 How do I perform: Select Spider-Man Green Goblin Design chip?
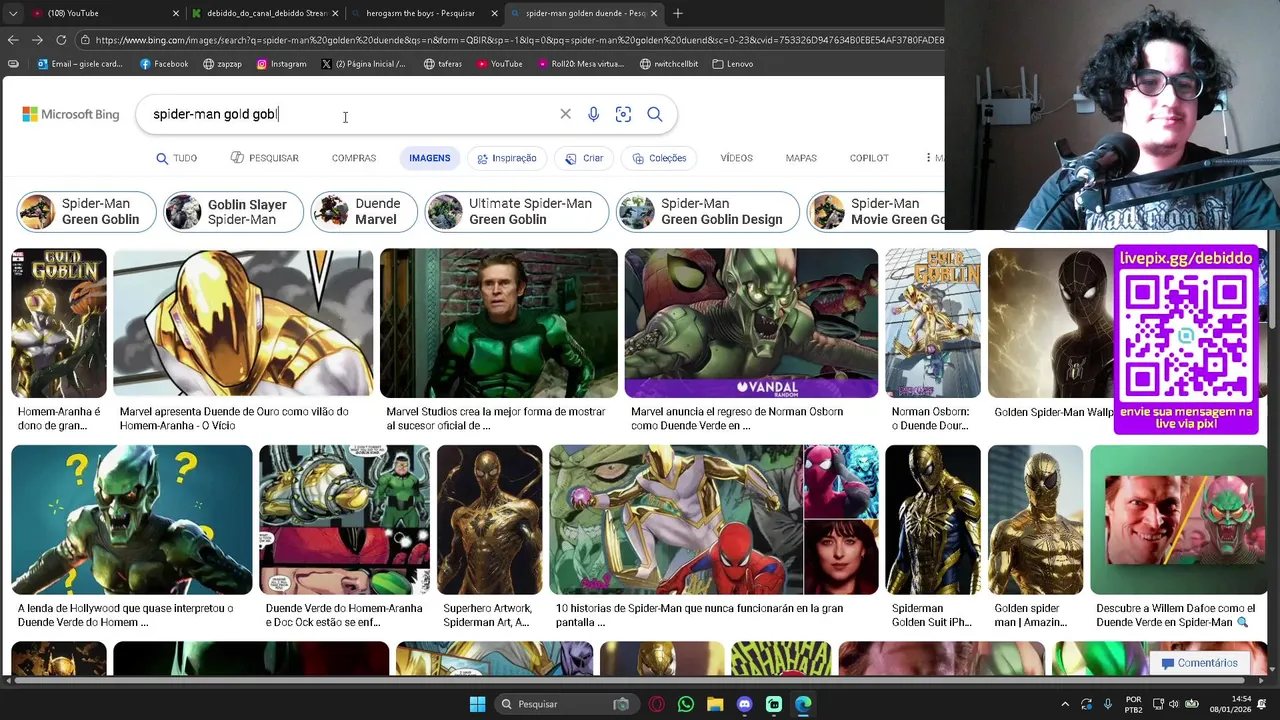(708, 212)
